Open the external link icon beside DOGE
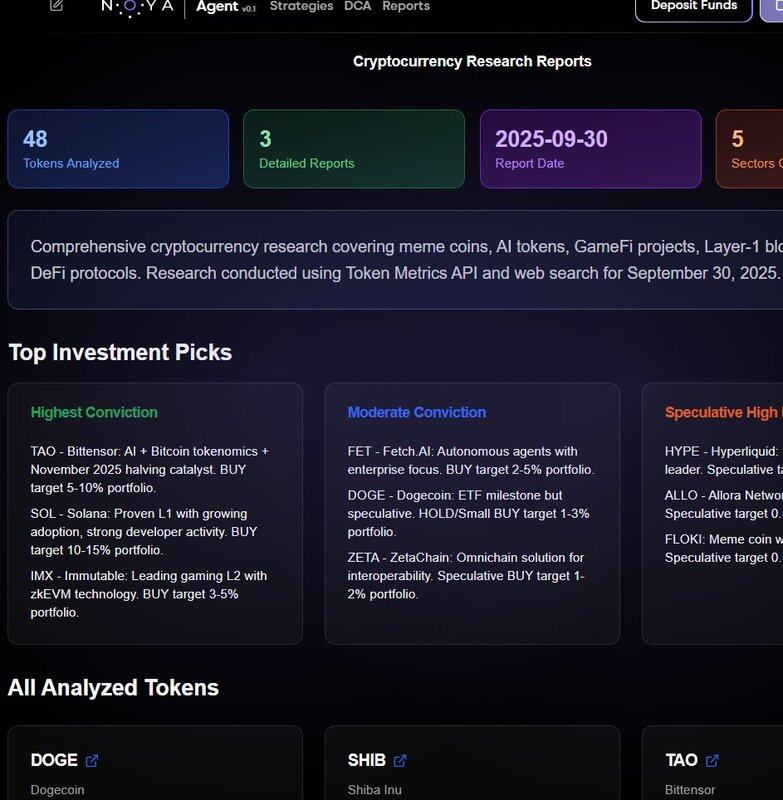The height and width of the screenshot is (800, 783). coord(92,761)
